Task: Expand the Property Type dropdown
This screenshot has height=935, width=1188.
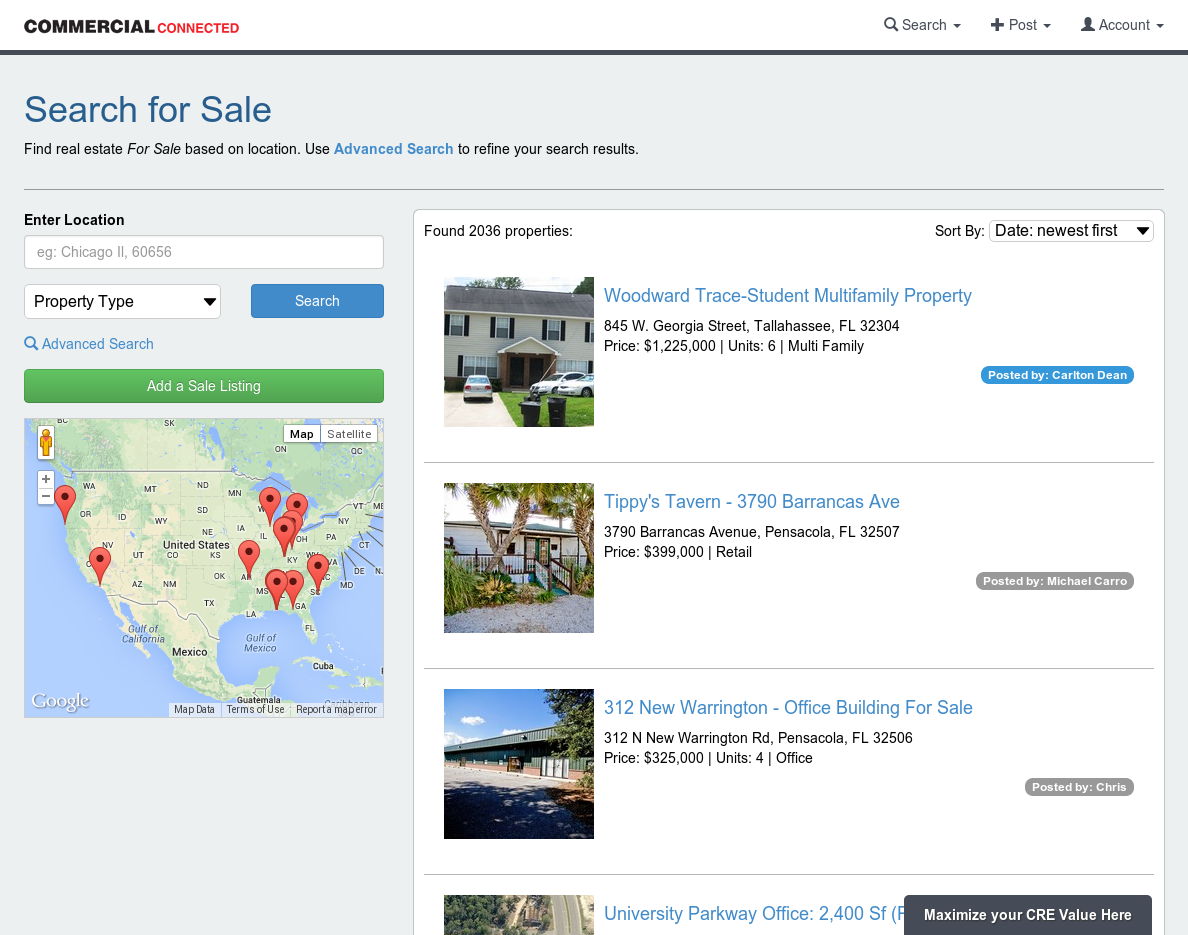Action: [123, 302]
